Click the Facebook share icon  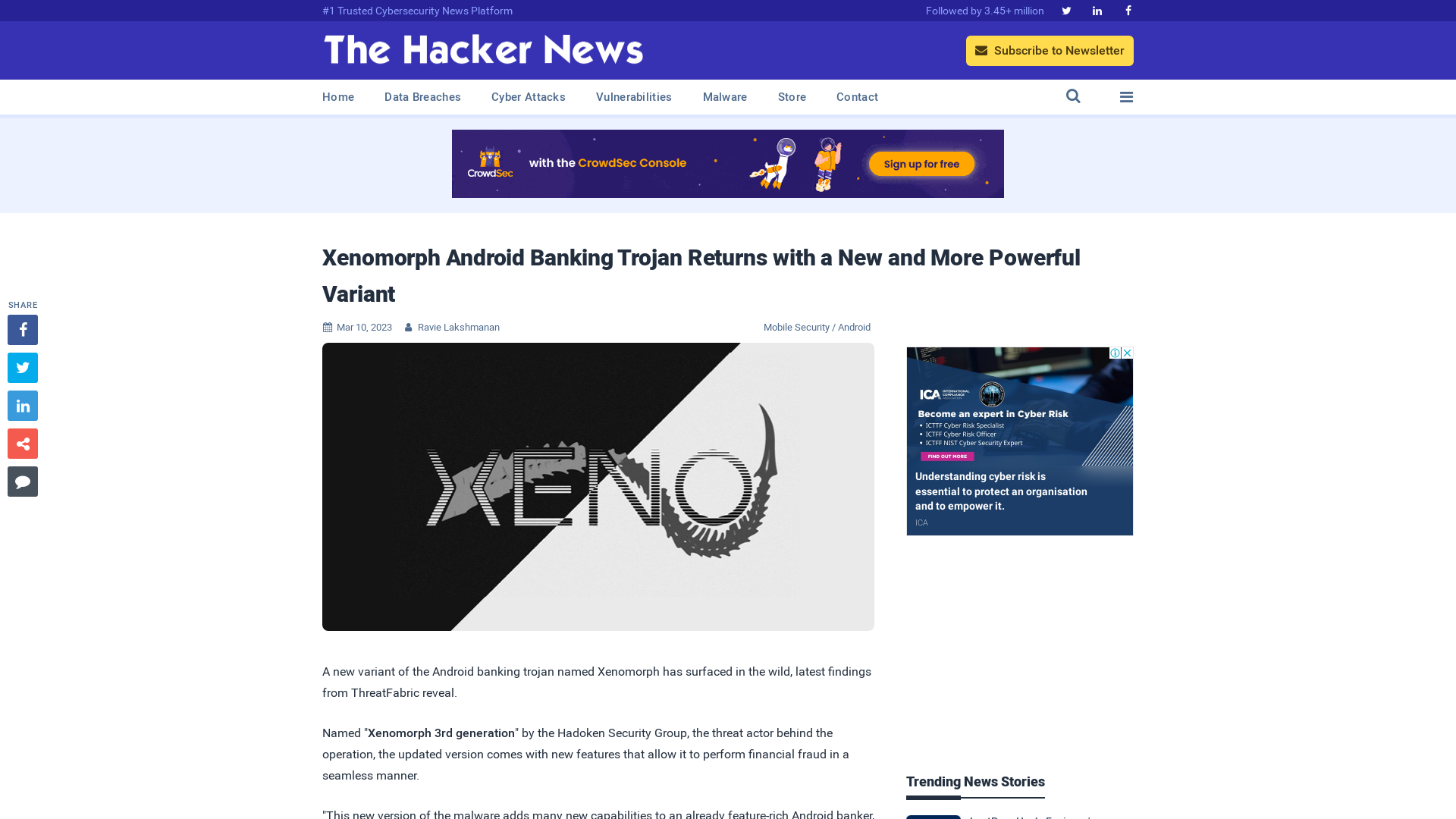(22, 329)
